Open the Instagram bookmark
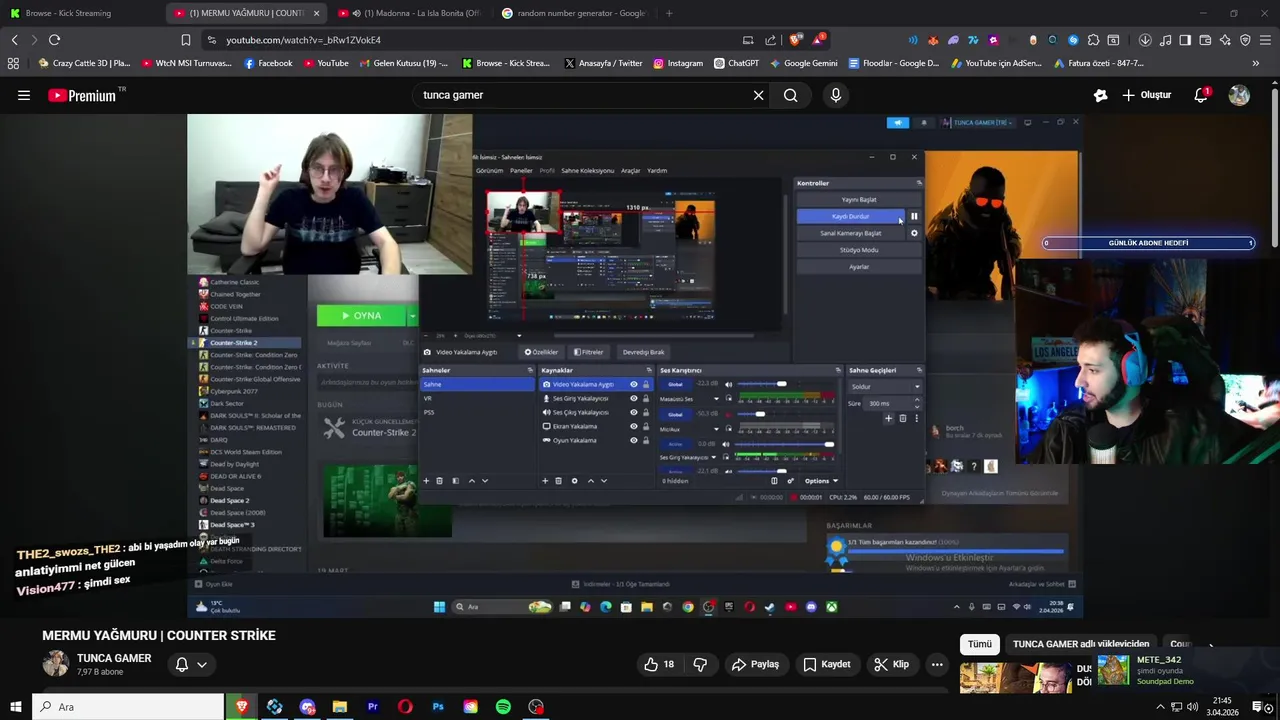Viewport: 1280px width, 720px height. [x=678, y=63]
